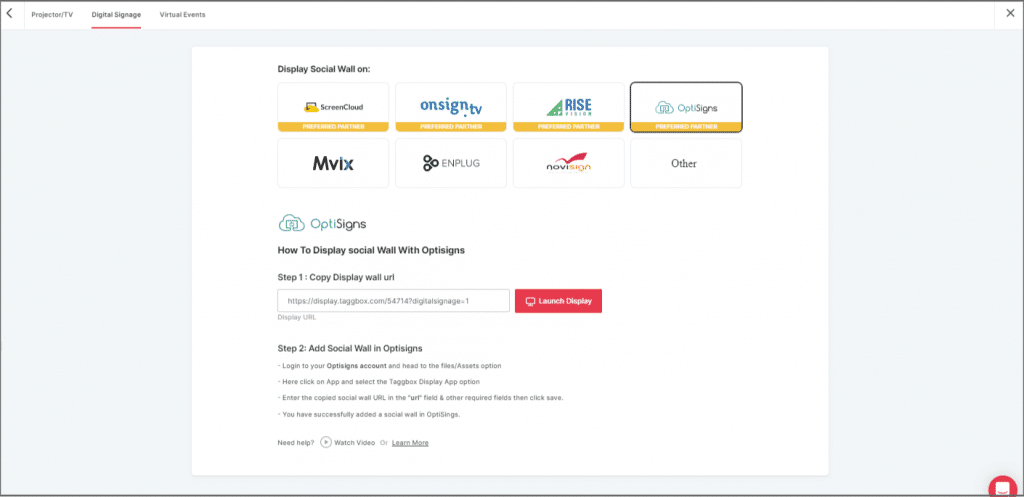1024x497 pixels.
Task: Switch to the Projector/TV tab
Action: pos(52,14)
